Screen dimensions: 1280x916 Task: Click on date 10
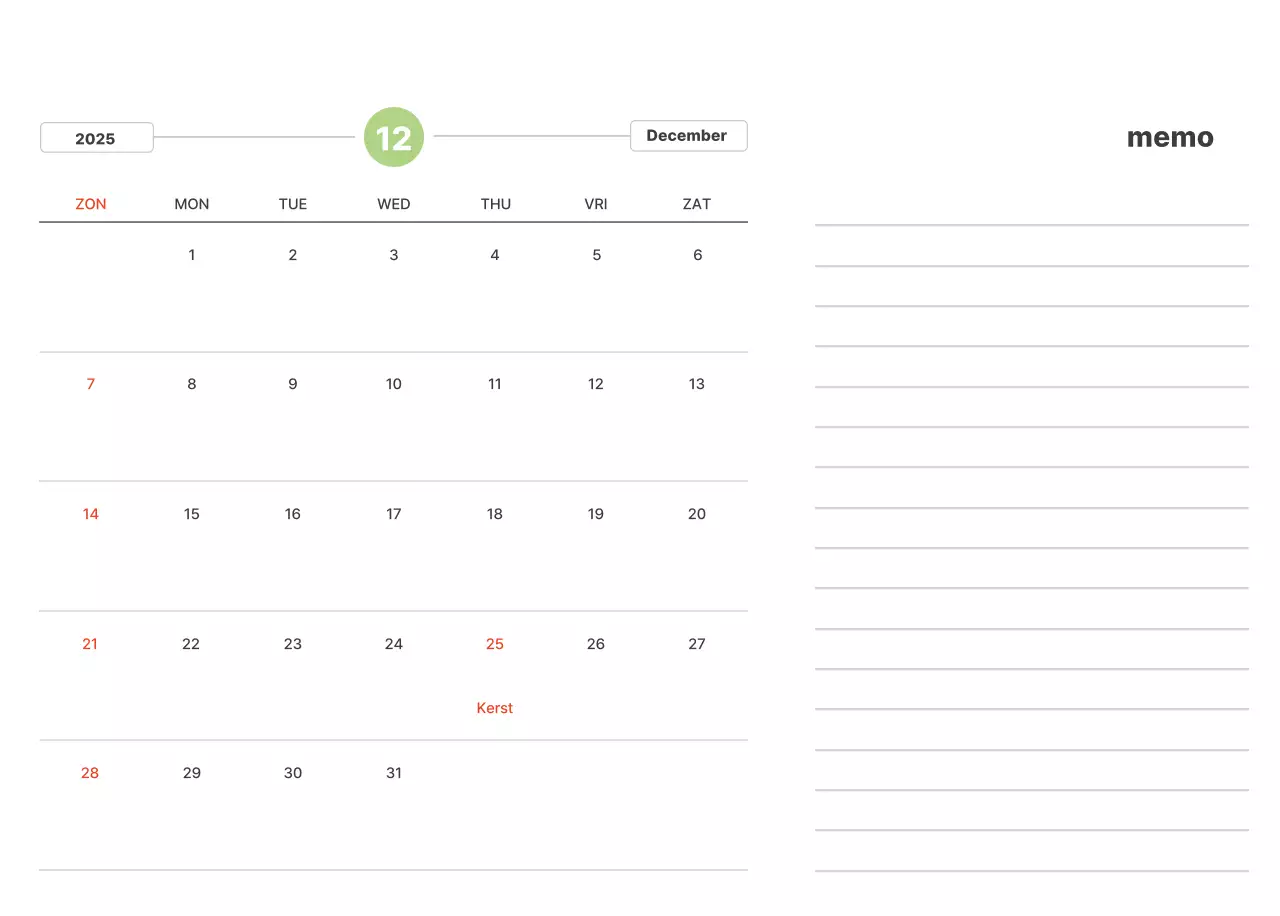(x=394, y=384)
